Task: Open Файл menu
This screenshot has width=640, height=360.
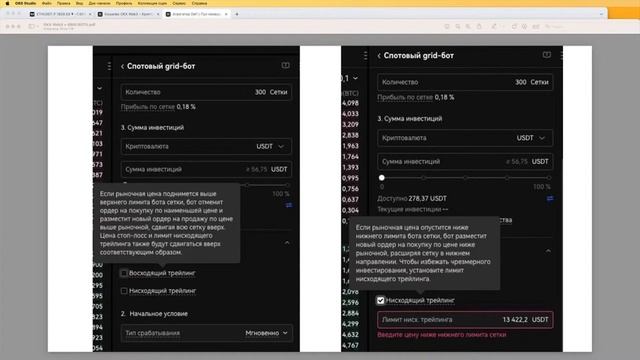Action: click(47, 3)
